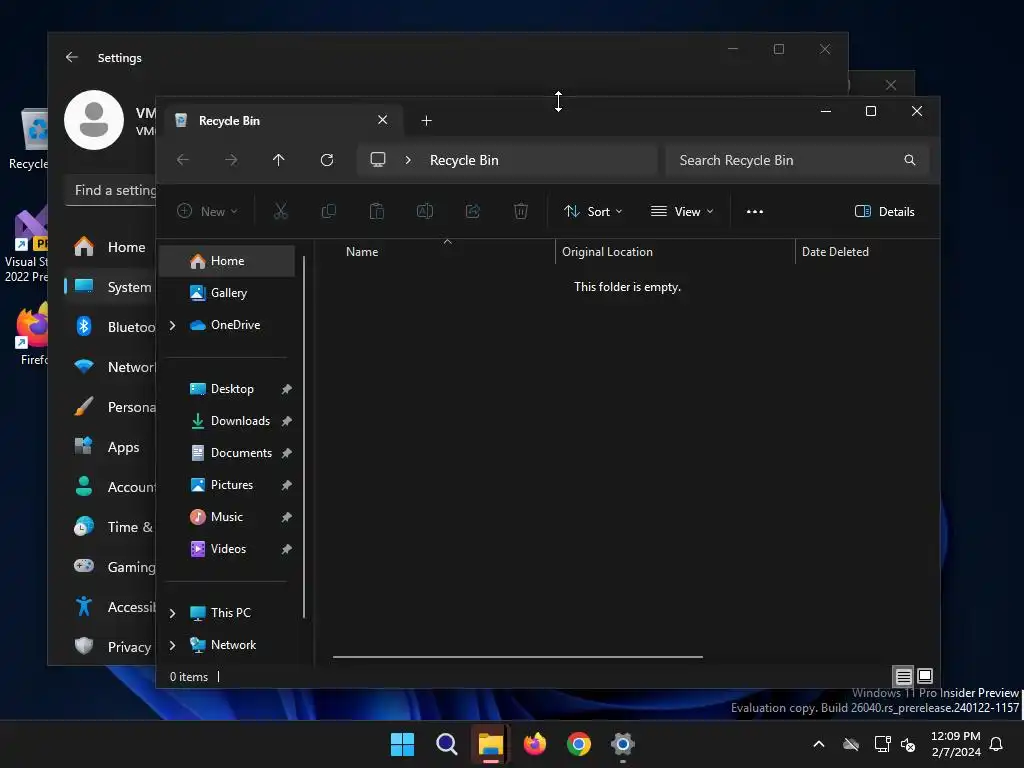Open the notification bell in taskbar
This screenshot has width=1024, height=768.
point(997,744)
